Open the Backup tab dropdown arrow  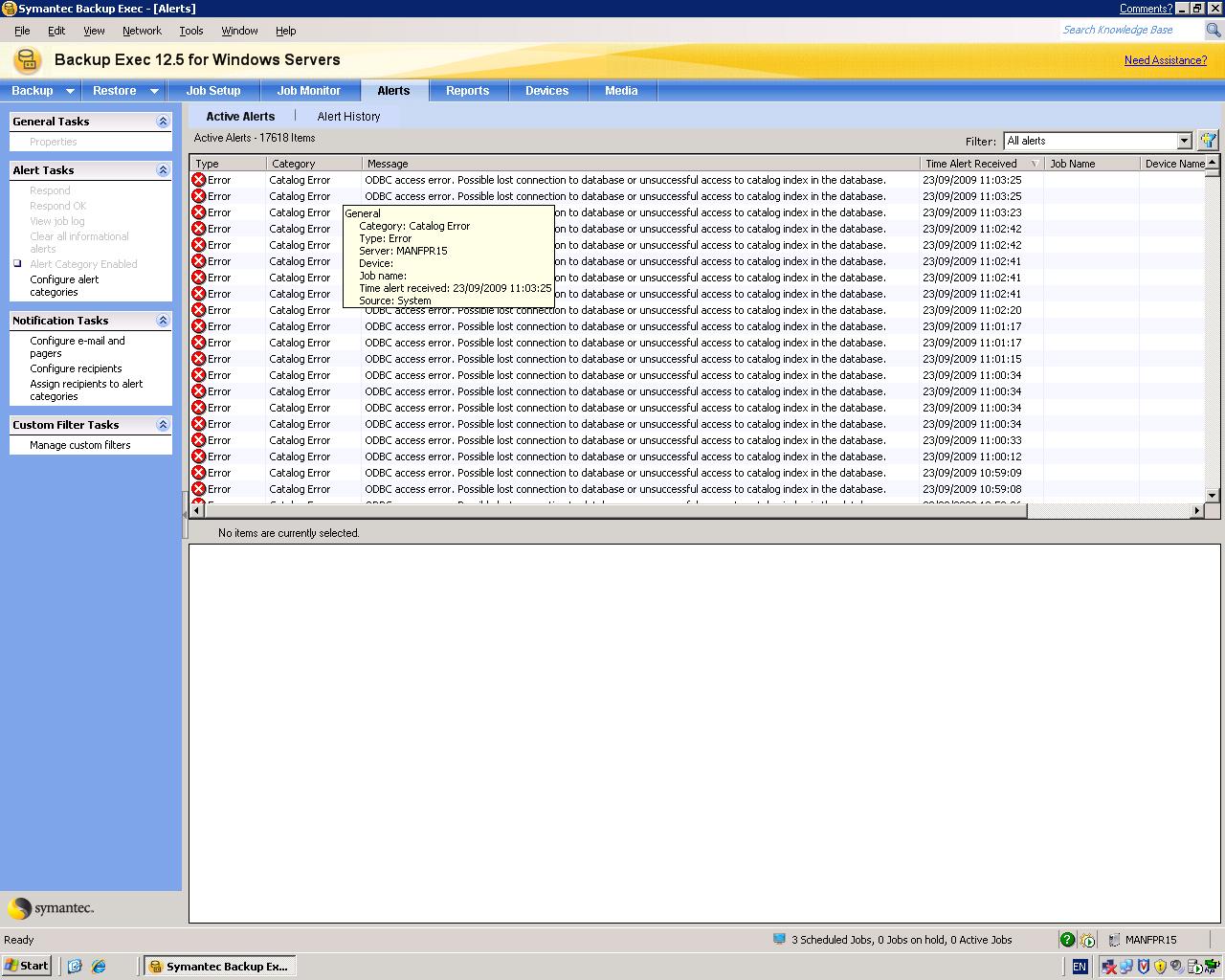point(70,91)
